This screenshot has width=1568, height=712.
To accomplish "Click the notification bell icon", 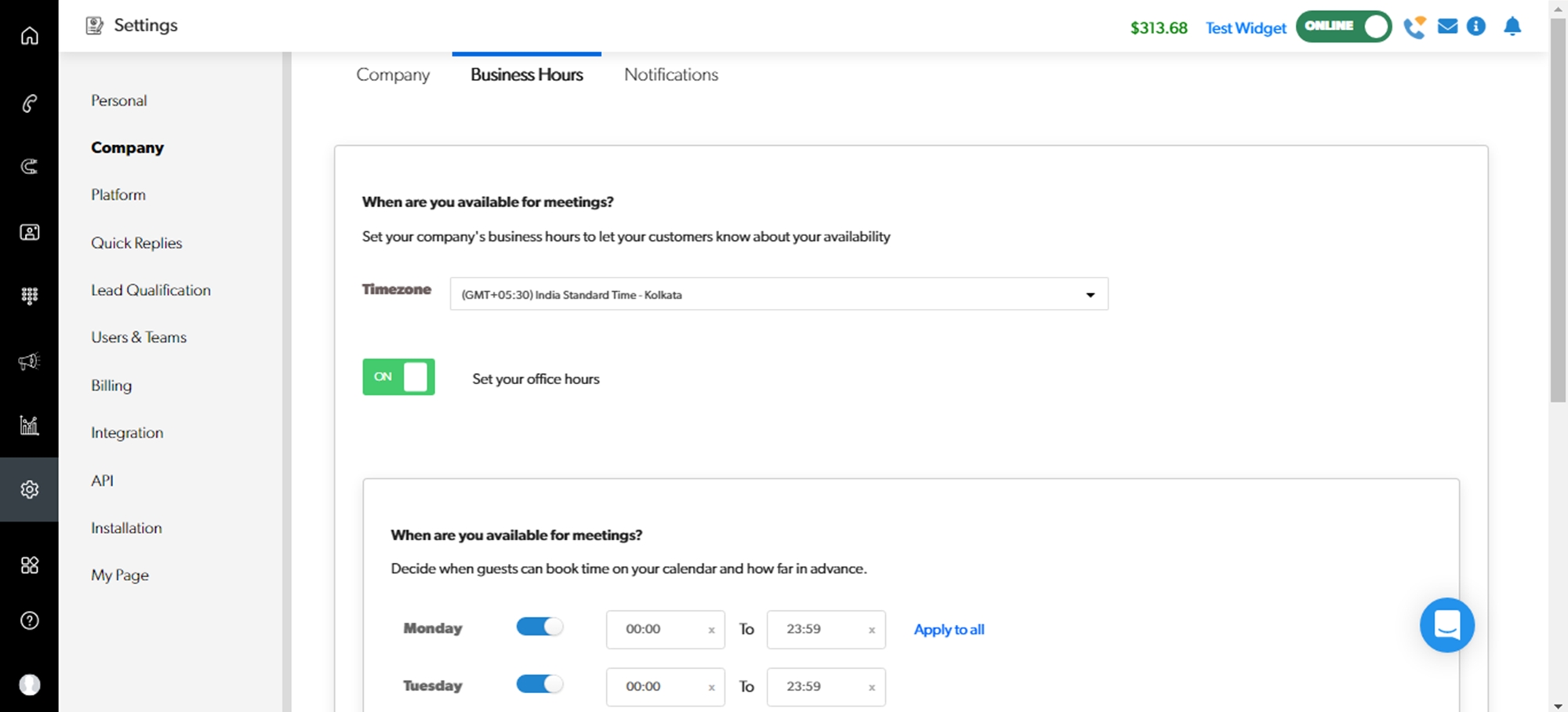I will pos(1512,27).
